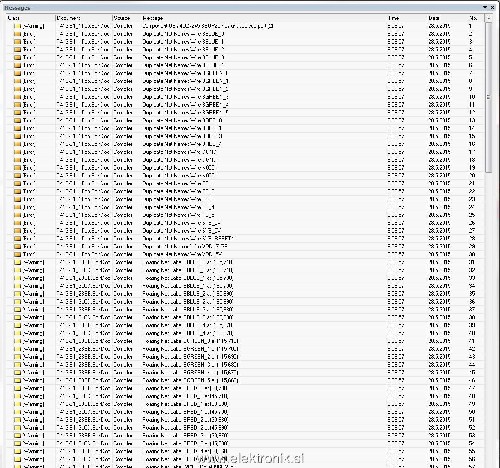Select the Error icon on row 10
The height and width of the screenshot is (468, 500).
click(x=17, y=97)
